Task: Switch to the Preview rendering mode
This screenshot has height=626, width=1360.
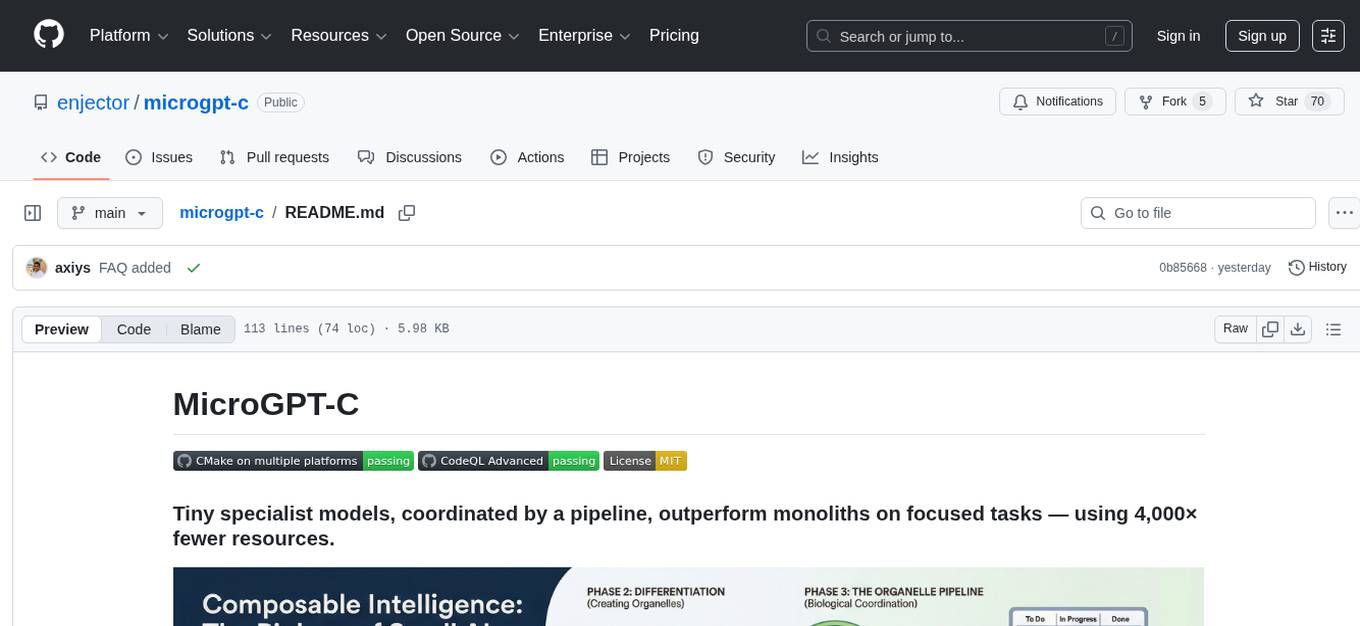Action: (x=61, y=328)
